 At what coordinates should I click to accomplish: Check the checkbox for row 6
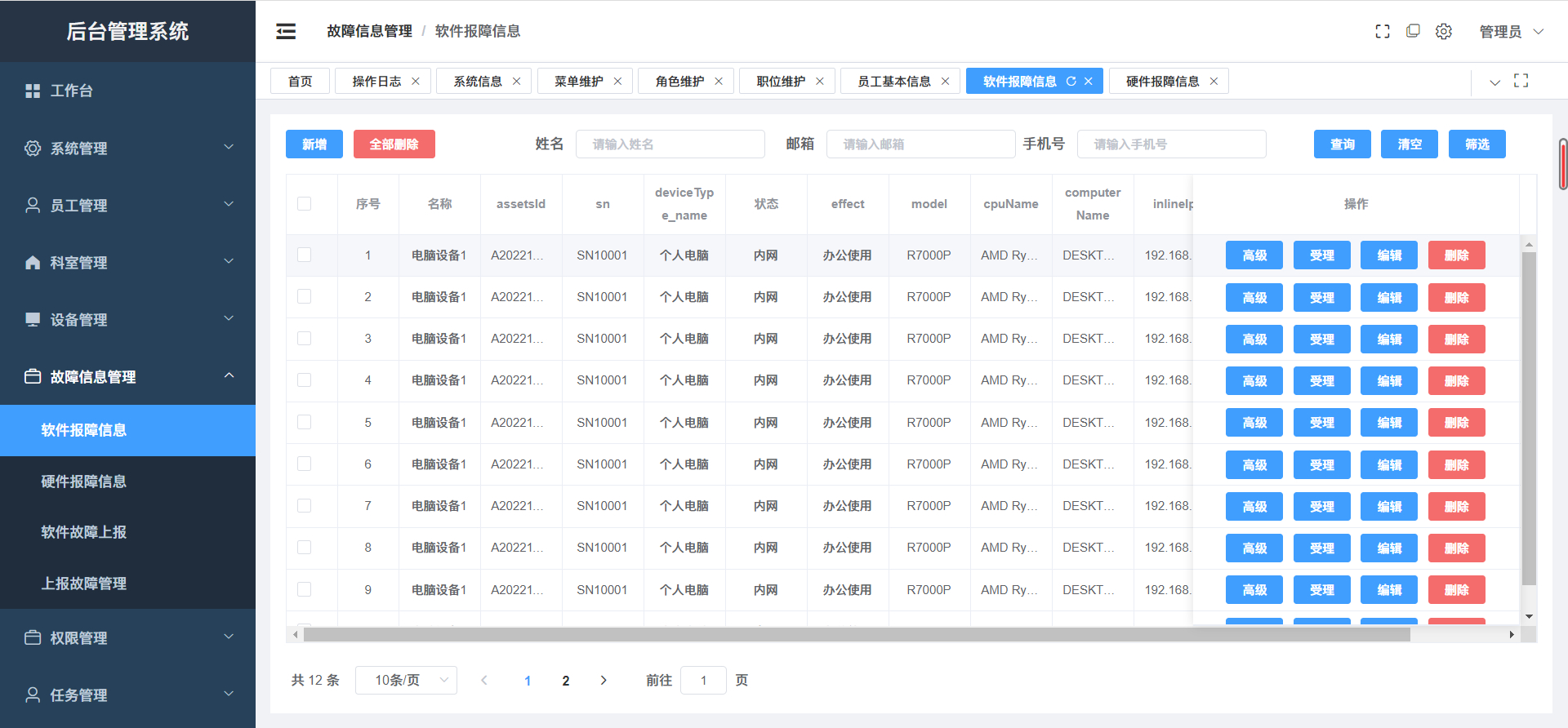(305, 464)
